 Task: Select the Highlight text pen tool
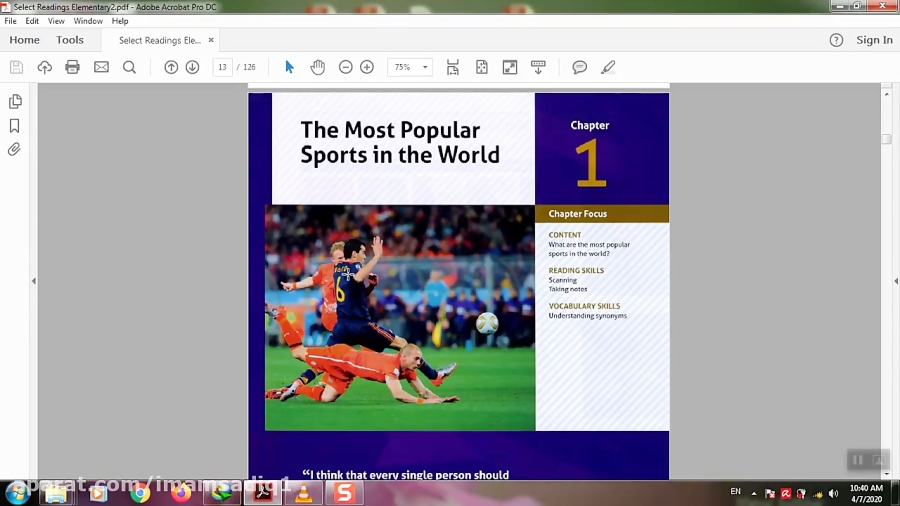[608, 67]
